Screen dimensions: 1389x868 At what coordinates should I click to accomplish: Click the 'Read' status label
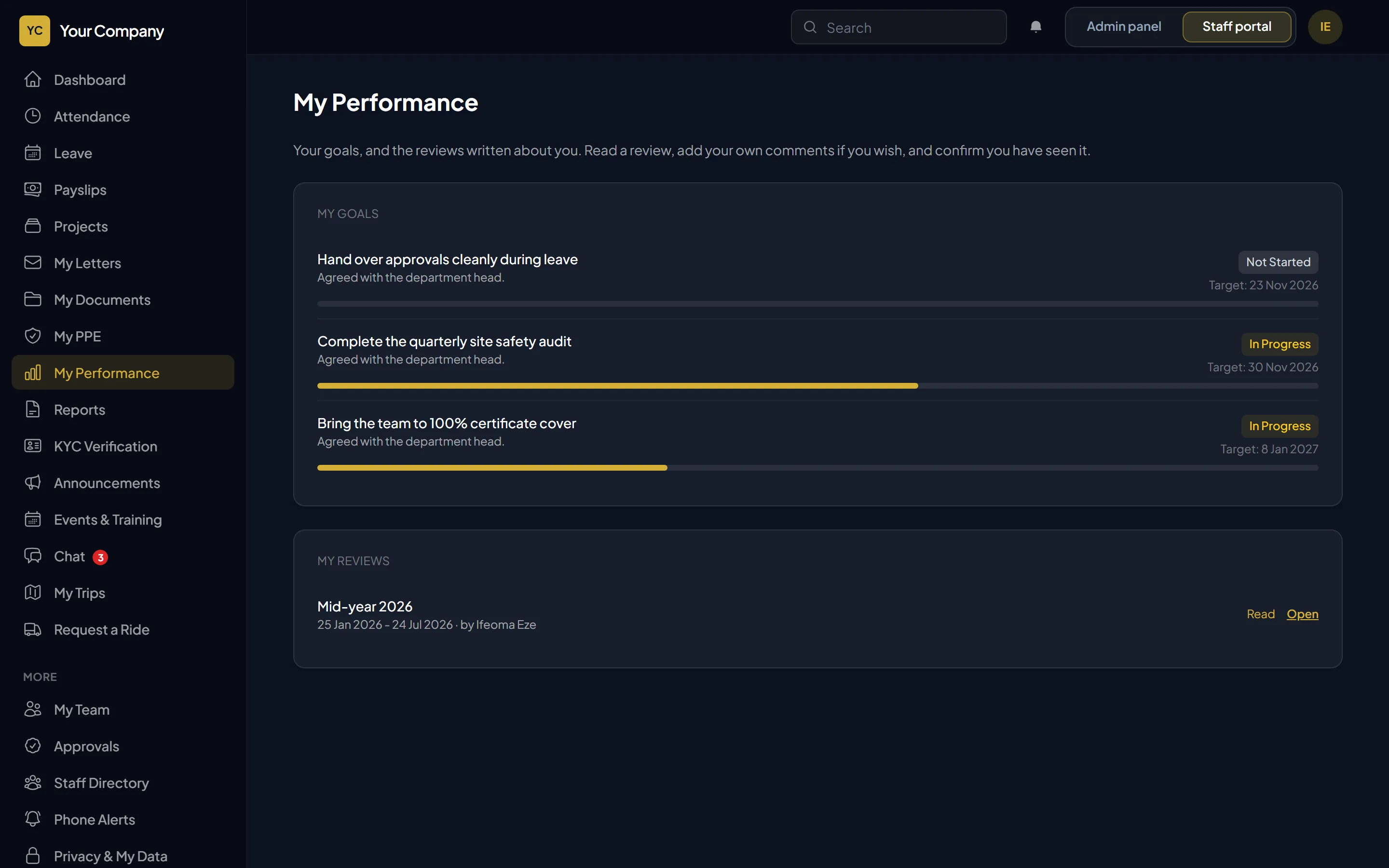point(1260,614)
